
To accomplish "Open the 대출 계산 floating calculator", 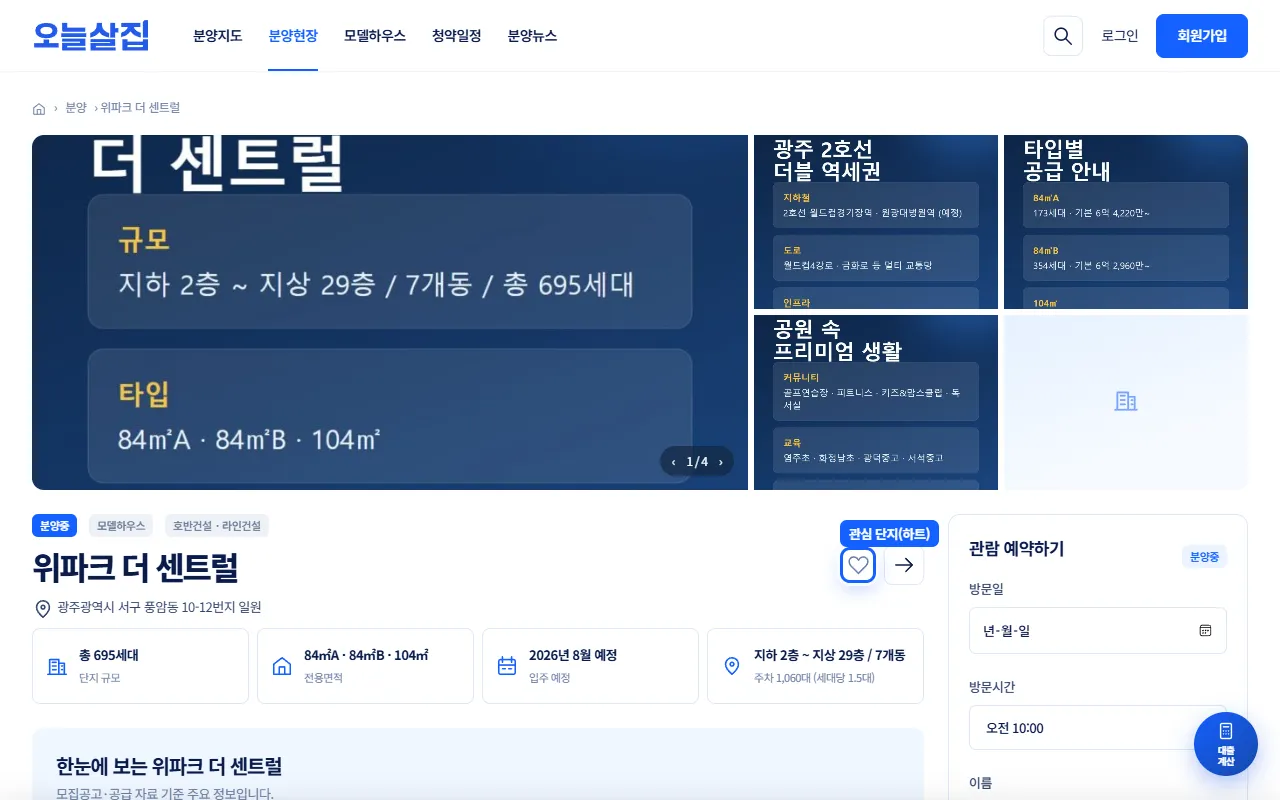I will [x=1226, y=744].
